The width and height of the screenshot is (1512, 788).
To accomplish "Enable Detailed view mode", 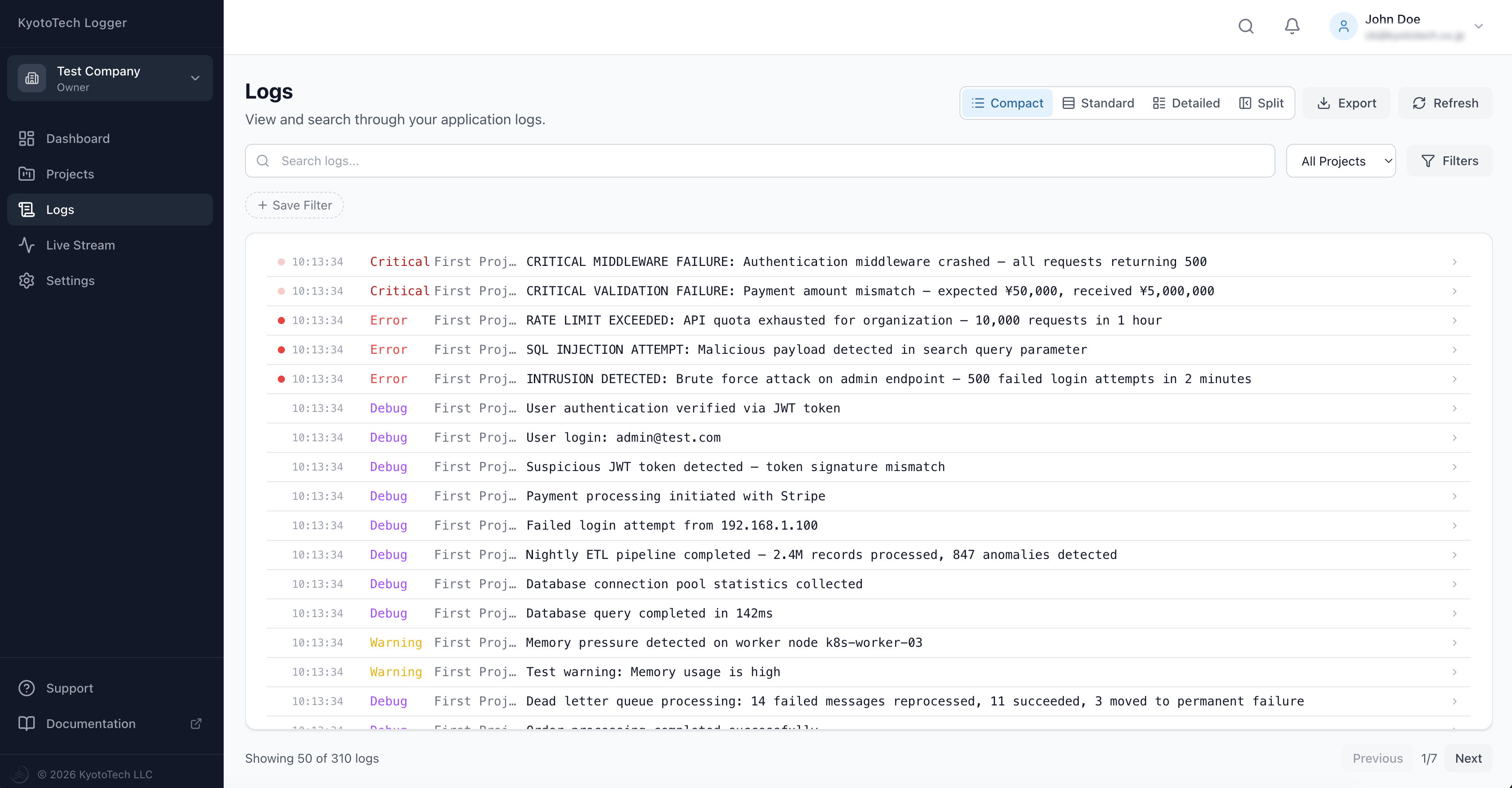I will coord(1186,103).
